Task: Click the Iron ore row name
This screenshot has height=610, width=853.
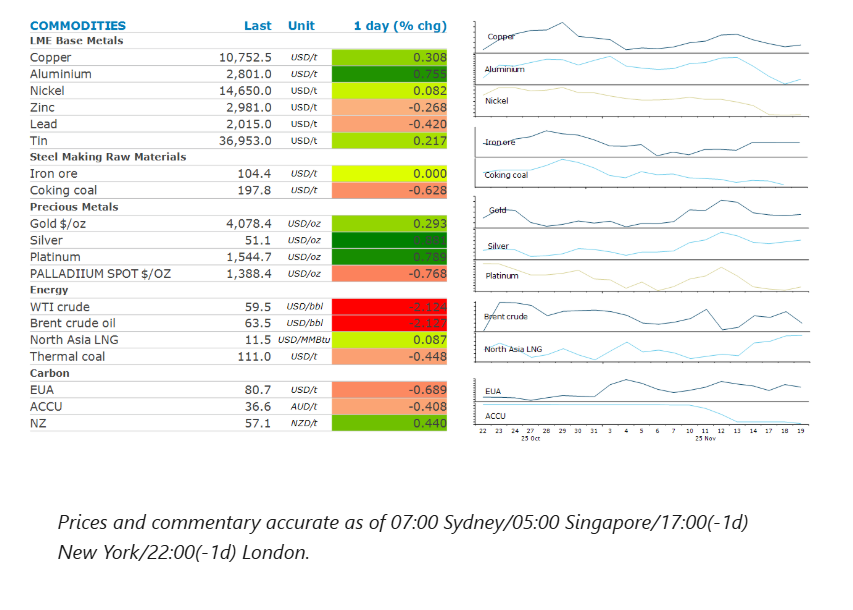Action: [54, 174]
